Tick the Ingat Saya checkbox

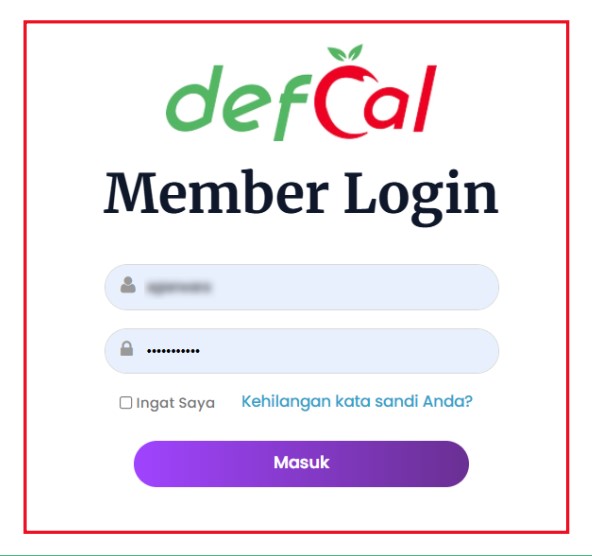126,403
